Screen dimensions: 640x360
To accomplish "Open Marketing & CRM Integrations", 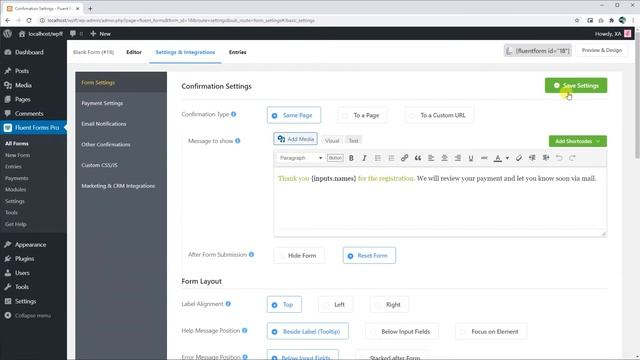I will (121, 186).
